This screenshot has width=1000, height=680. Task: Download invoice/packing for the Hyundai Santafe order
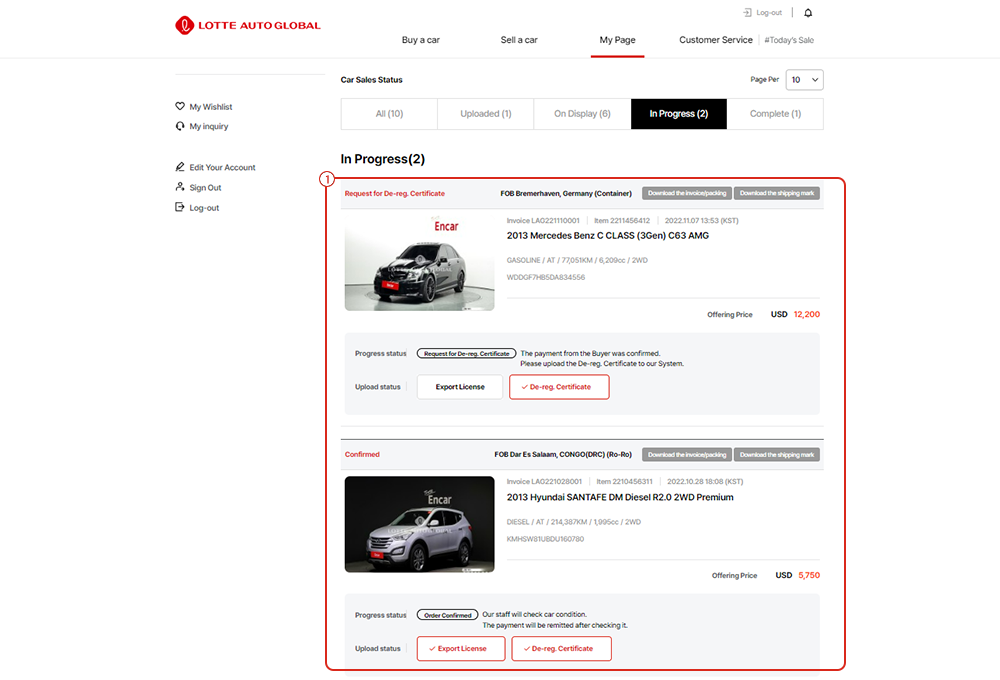pyautogui.click(x=687, y=455)
